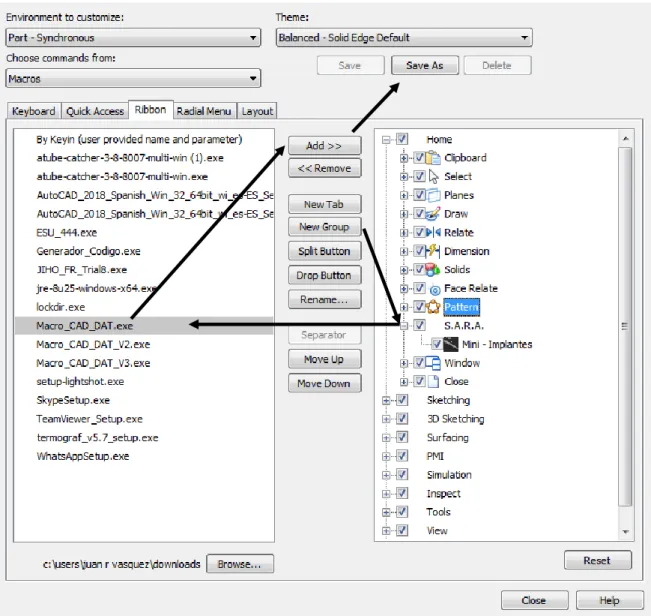
Task: Click the tree scrollbar down arrow
Action: tap(626, 532)
